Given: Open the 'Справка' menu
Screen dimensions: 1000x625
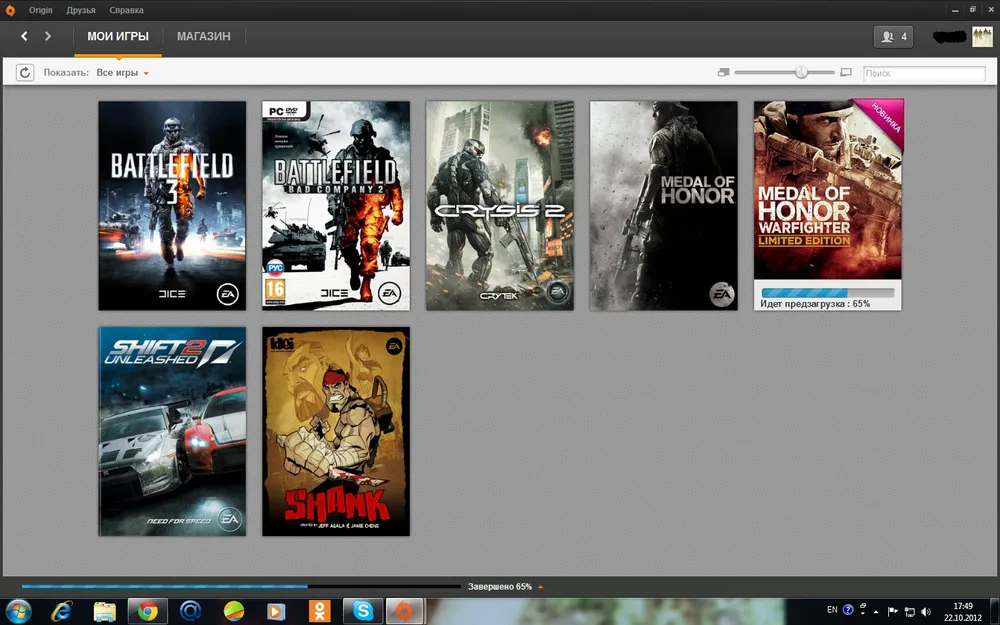Looking at the screenshot, I should [127, 10].
